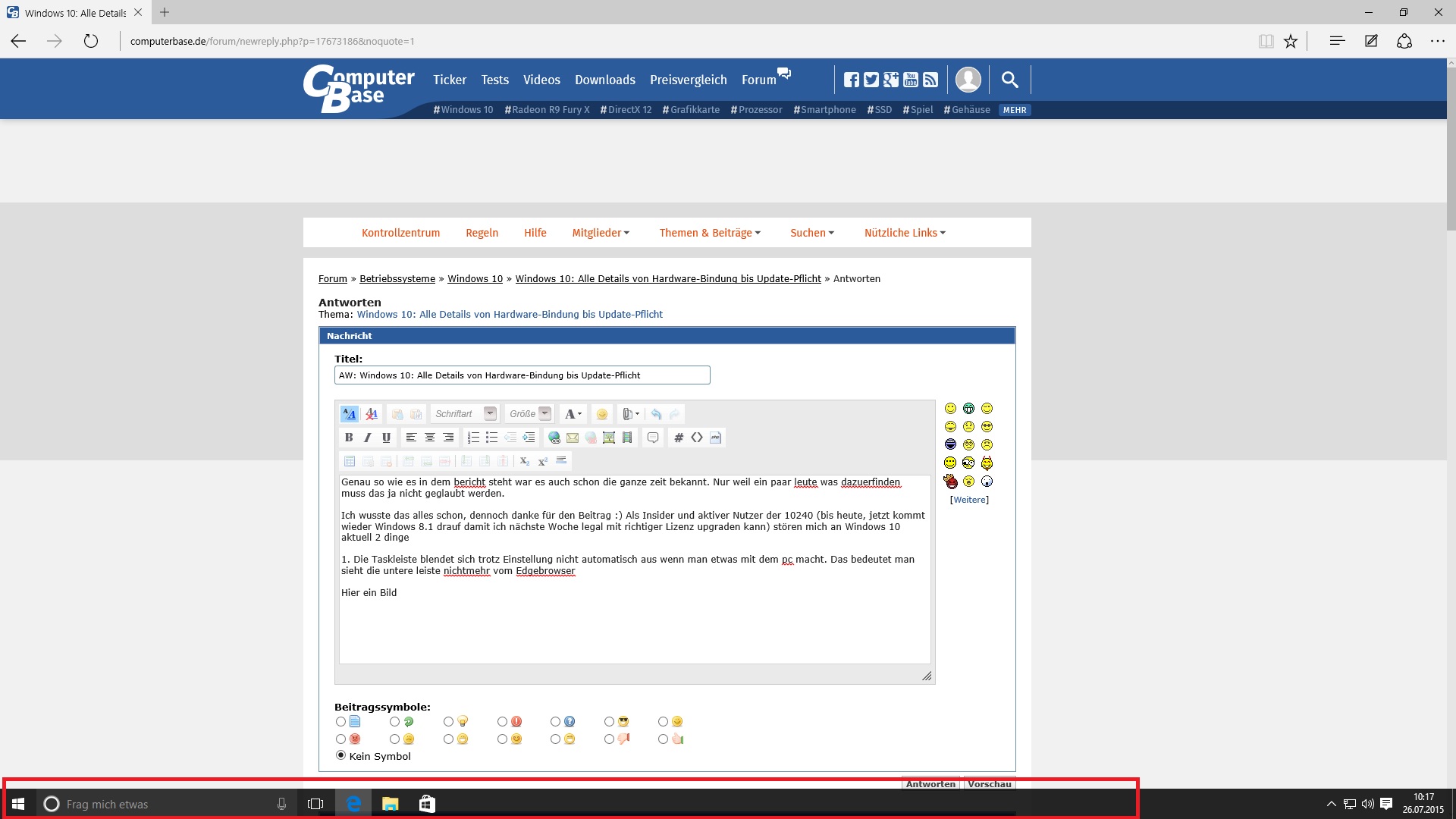This screenshot has width=1456, height=819.
Task: Insert a link with globe icon
Action: click(x=554, y=438)
